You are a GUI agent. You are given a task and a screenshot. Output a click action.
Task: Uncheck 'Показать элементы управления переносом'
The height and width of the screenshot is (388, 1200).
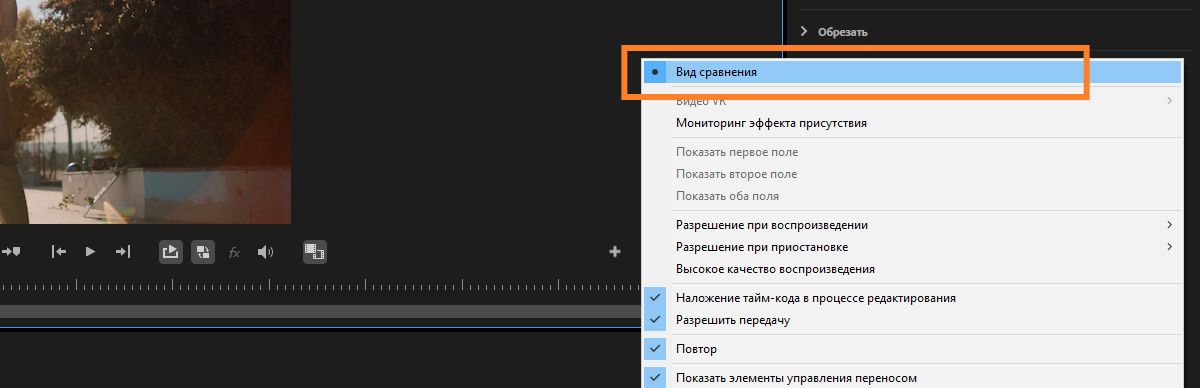(x=911, y=378)
